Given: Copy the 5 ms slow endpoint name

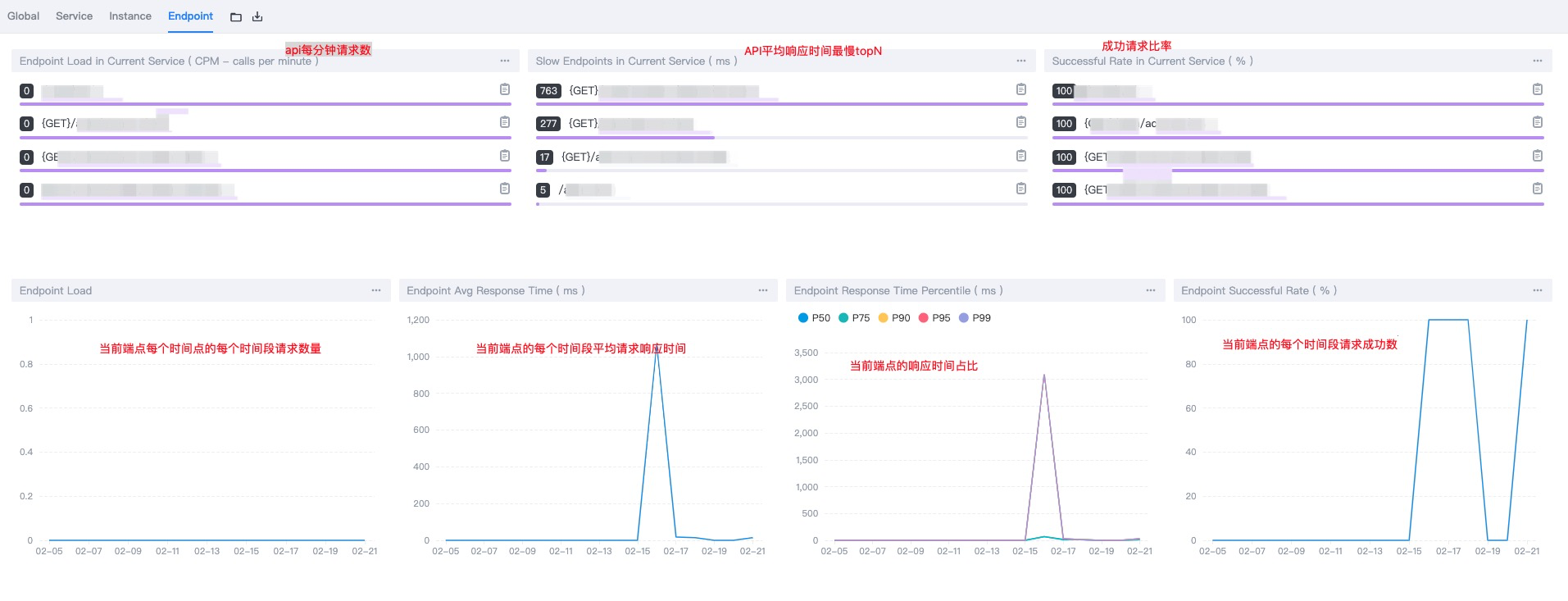Looking at the screenshot, I should [1021, 189].
